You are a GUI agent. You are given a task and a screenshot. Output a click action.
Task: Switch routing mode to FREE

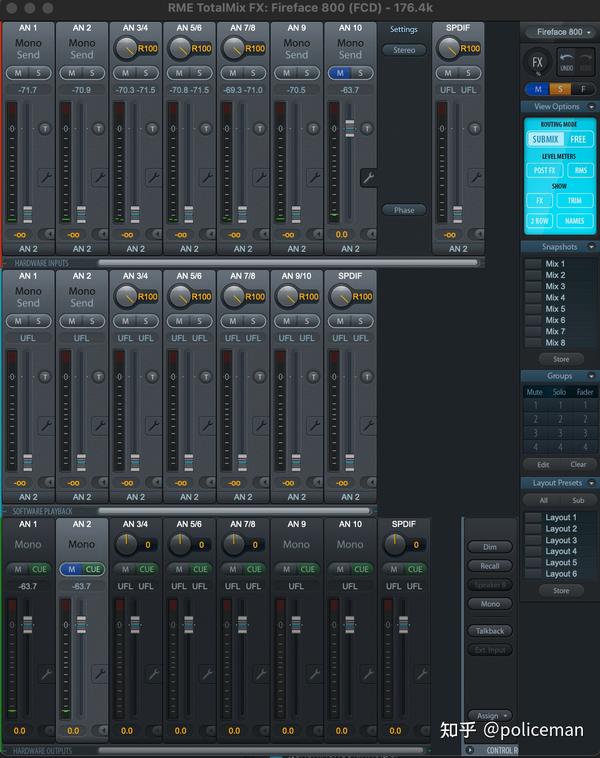578,139
